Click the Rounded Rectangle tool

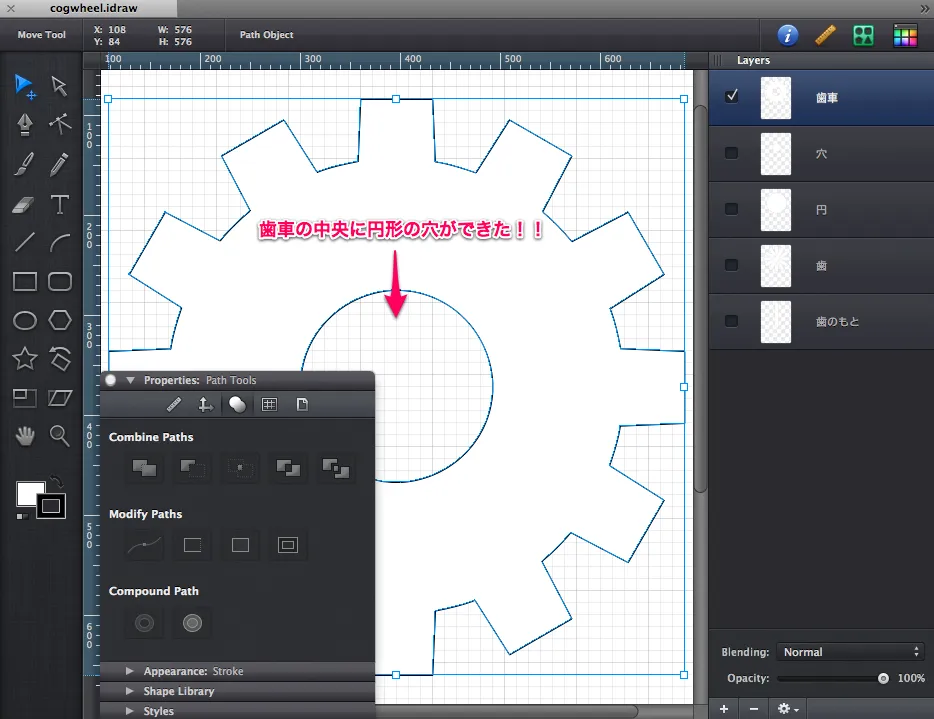click(x=60, y=282)
